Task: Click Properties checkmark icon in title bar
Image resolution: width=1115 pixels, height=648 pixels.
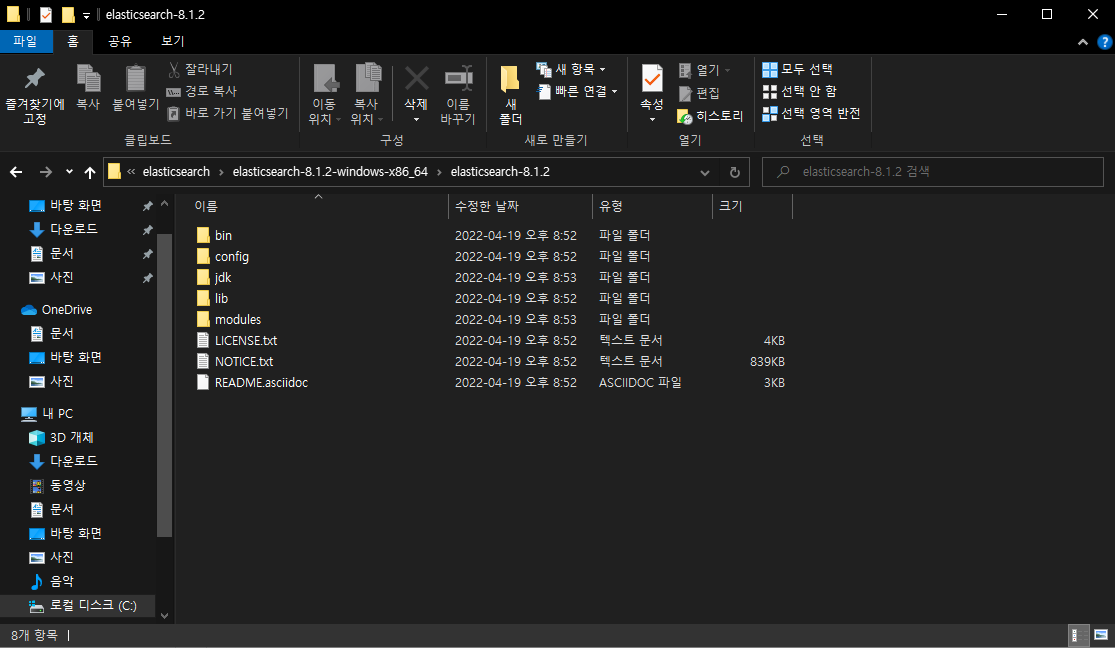Action: 46,14
